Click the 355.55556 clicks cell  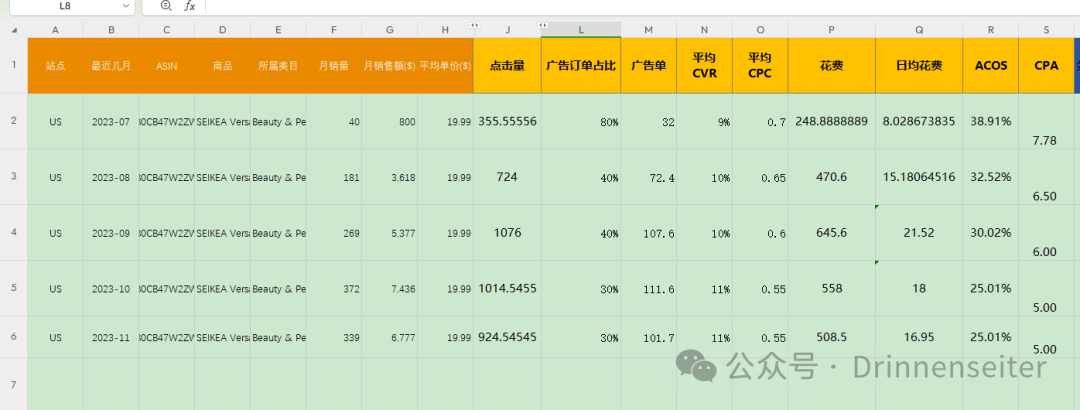pyautogui.click(x=508, y=121)
